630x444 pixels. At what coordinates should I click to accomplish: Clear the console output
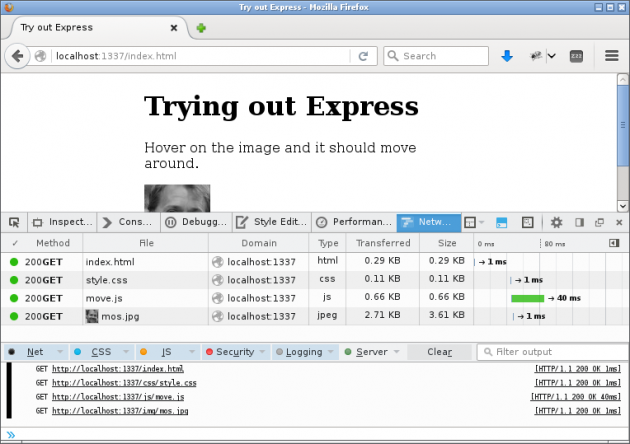pos(440,352)
